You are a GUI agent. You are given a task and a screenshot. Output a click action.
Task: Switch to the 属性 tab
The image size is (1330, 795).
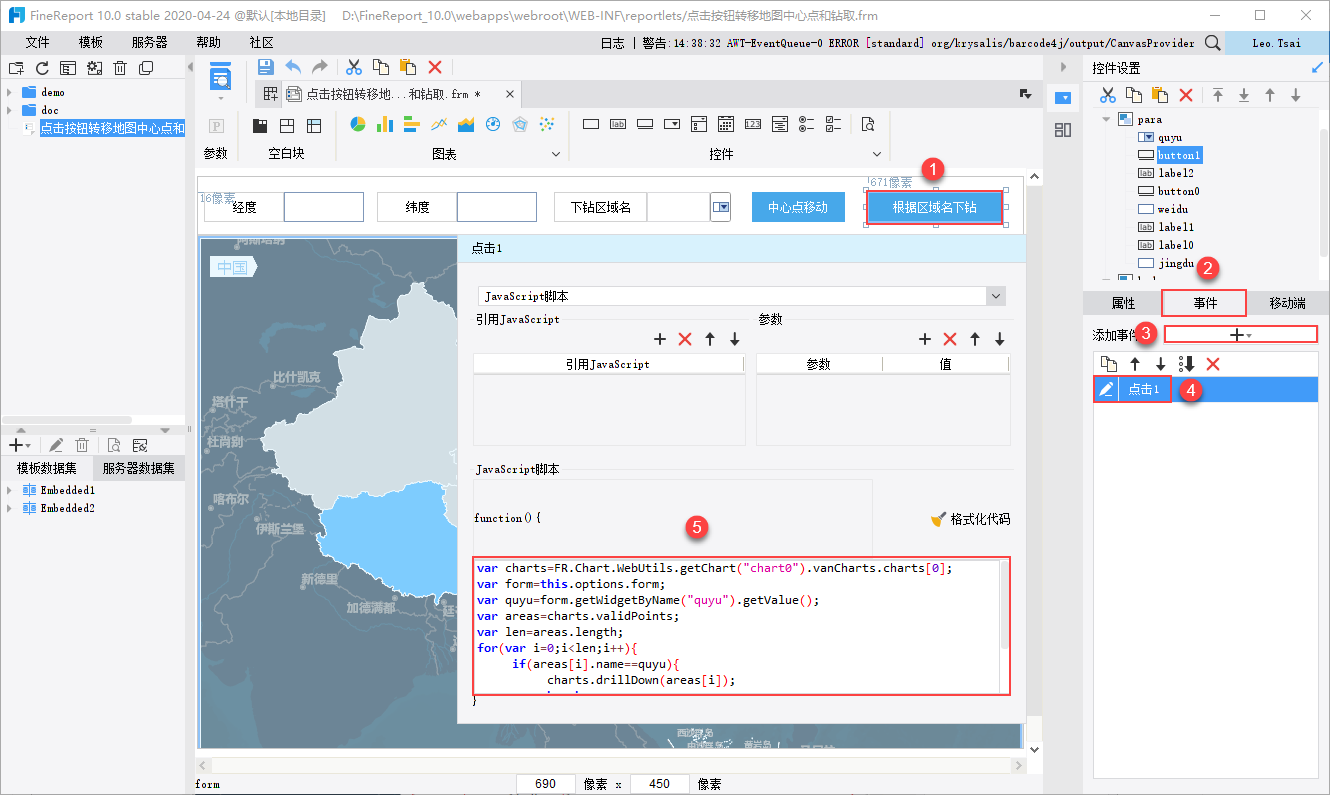[1123, 303]
